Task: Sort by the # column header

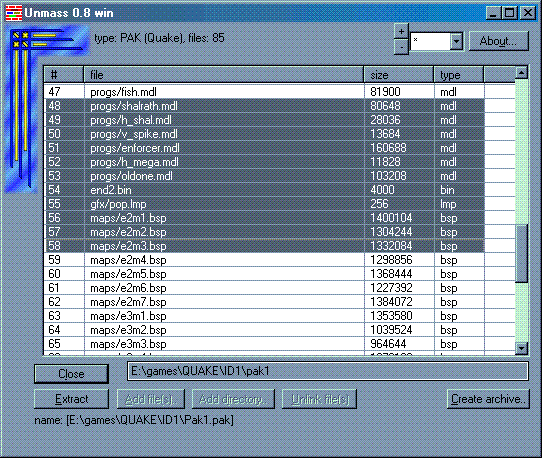Action: (64, 75)
